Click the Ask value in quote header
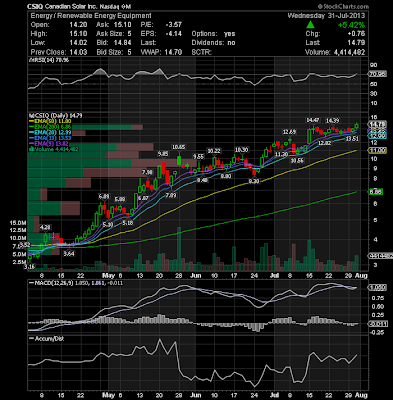Image resolution: width=393 pixels, height=400 pixels. pos(123,25)
